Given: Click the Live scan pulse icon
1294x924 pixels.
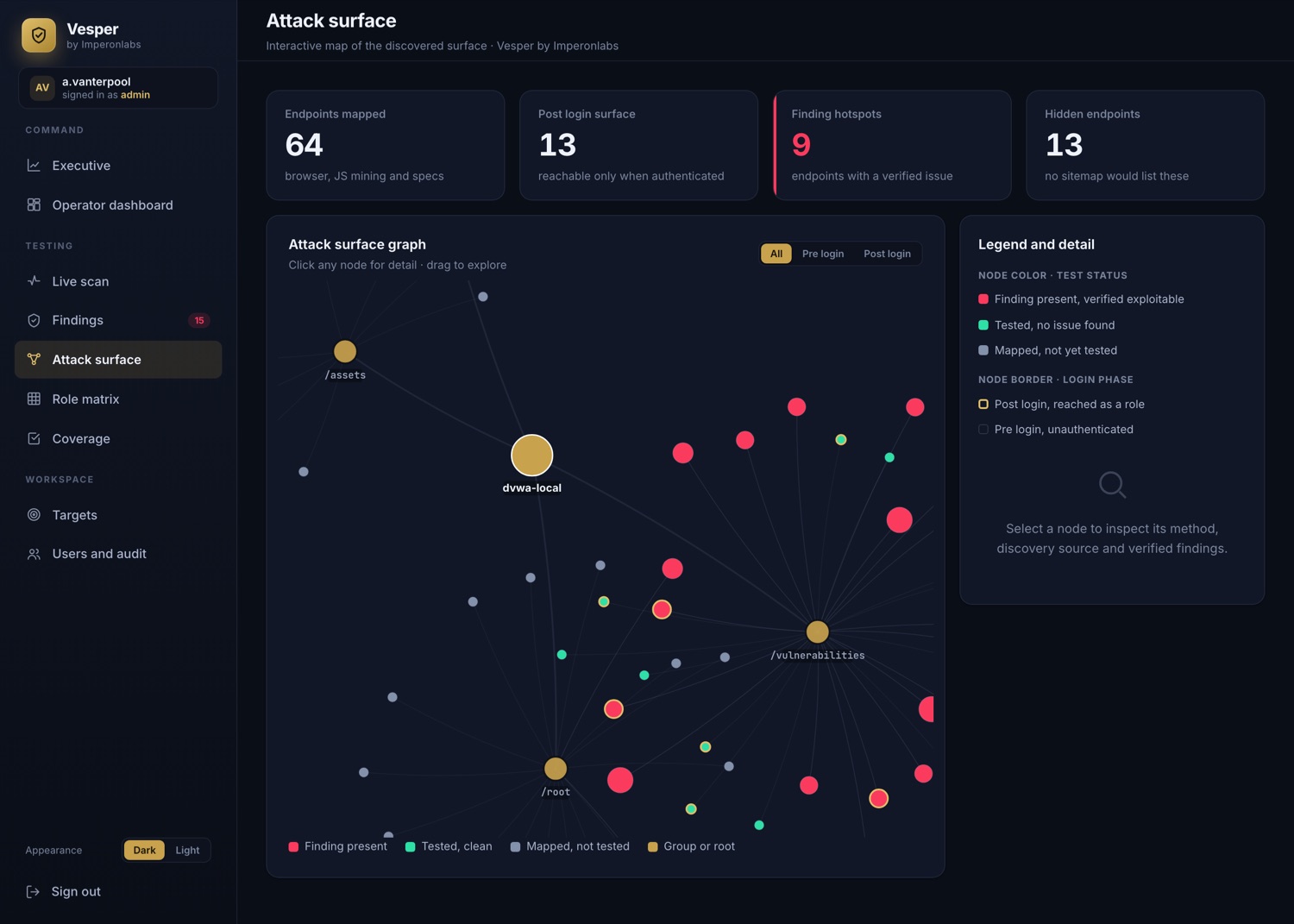Looking at the screenshot, I should coord(34,281).
